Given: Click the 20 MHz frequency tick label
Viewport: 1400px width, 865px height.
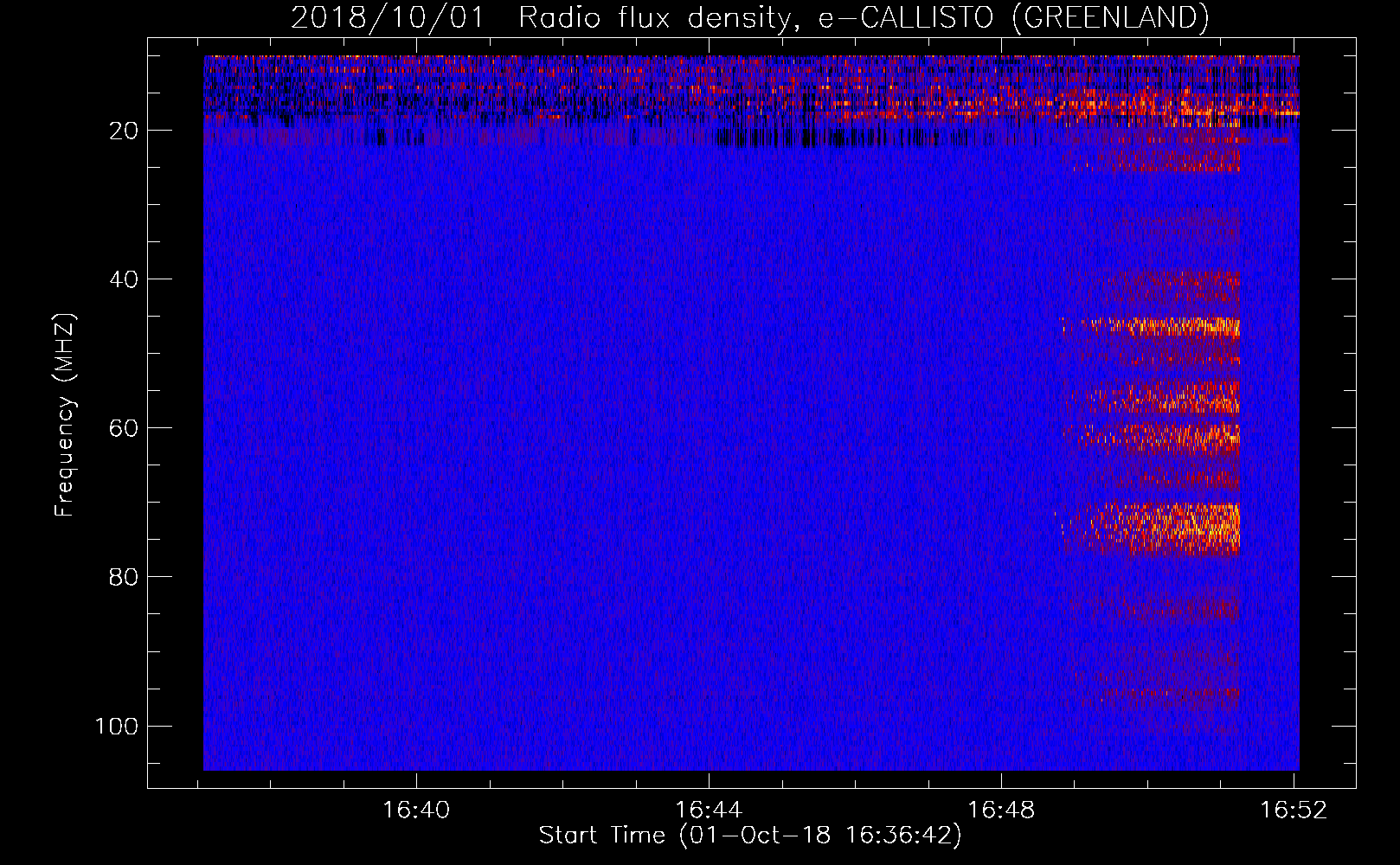Looking at the screenshot, I should 124,131.
